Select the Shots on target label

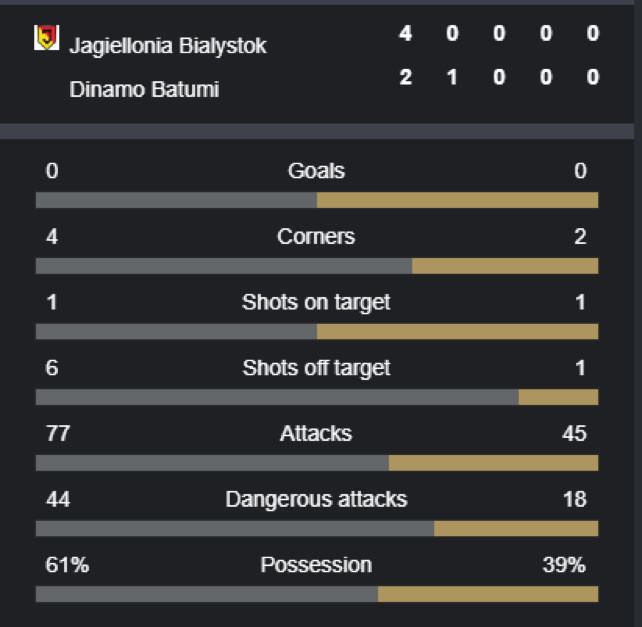pos(316,303)
